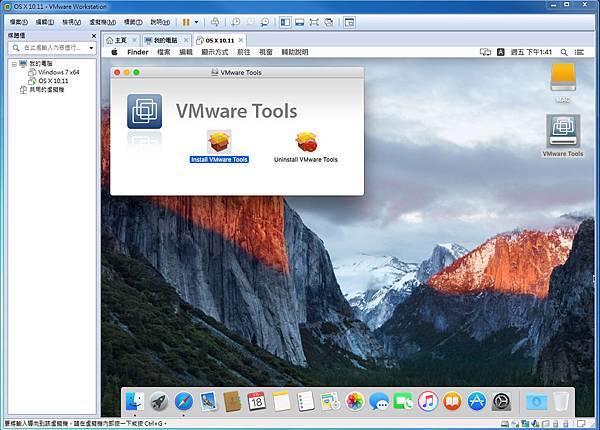The width and height of the screenshot is (600, 430).
Task: Select the MAC drive on the desktop
Action: [x=563, y=82]
